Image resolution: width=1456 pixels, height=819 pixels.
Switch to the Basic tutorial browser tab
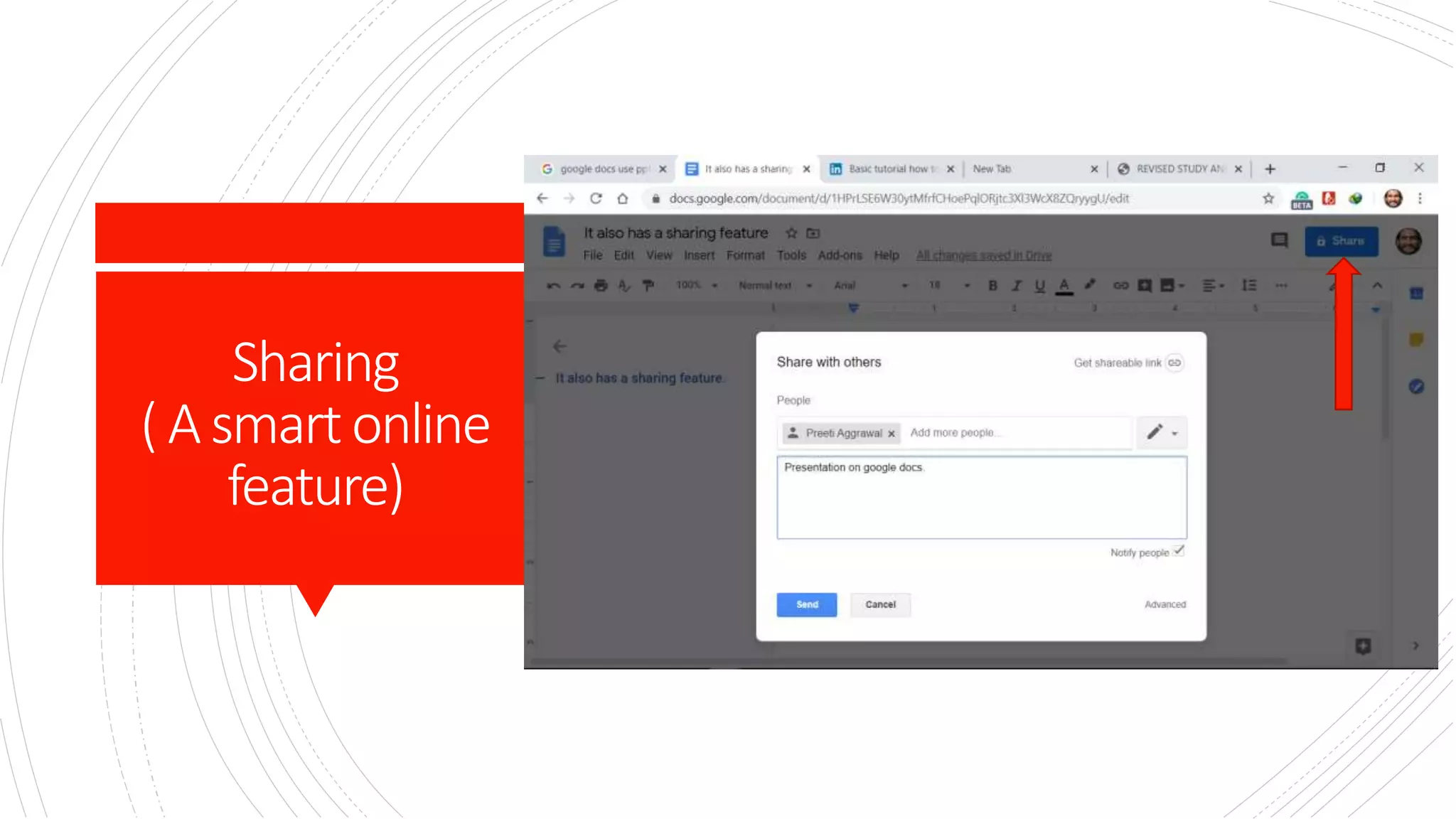point(889,169)
